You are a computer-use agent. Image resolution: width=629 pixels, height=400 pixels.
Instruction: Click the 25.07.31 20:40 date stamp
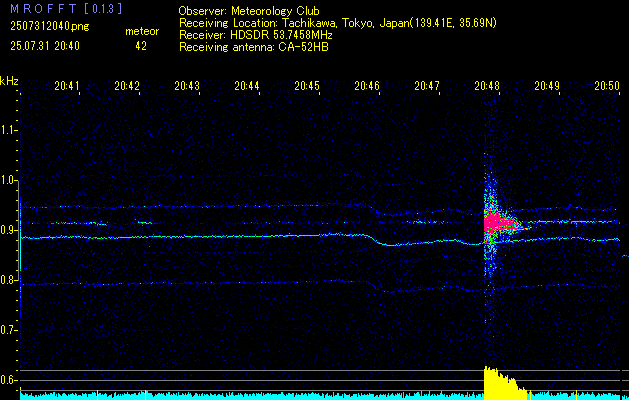pyautogui.click(x=46, y=45)
